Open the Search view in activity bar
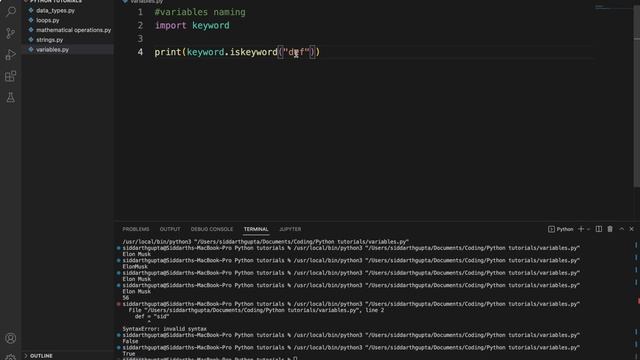 pyautogui.click(x=11, y=11)
